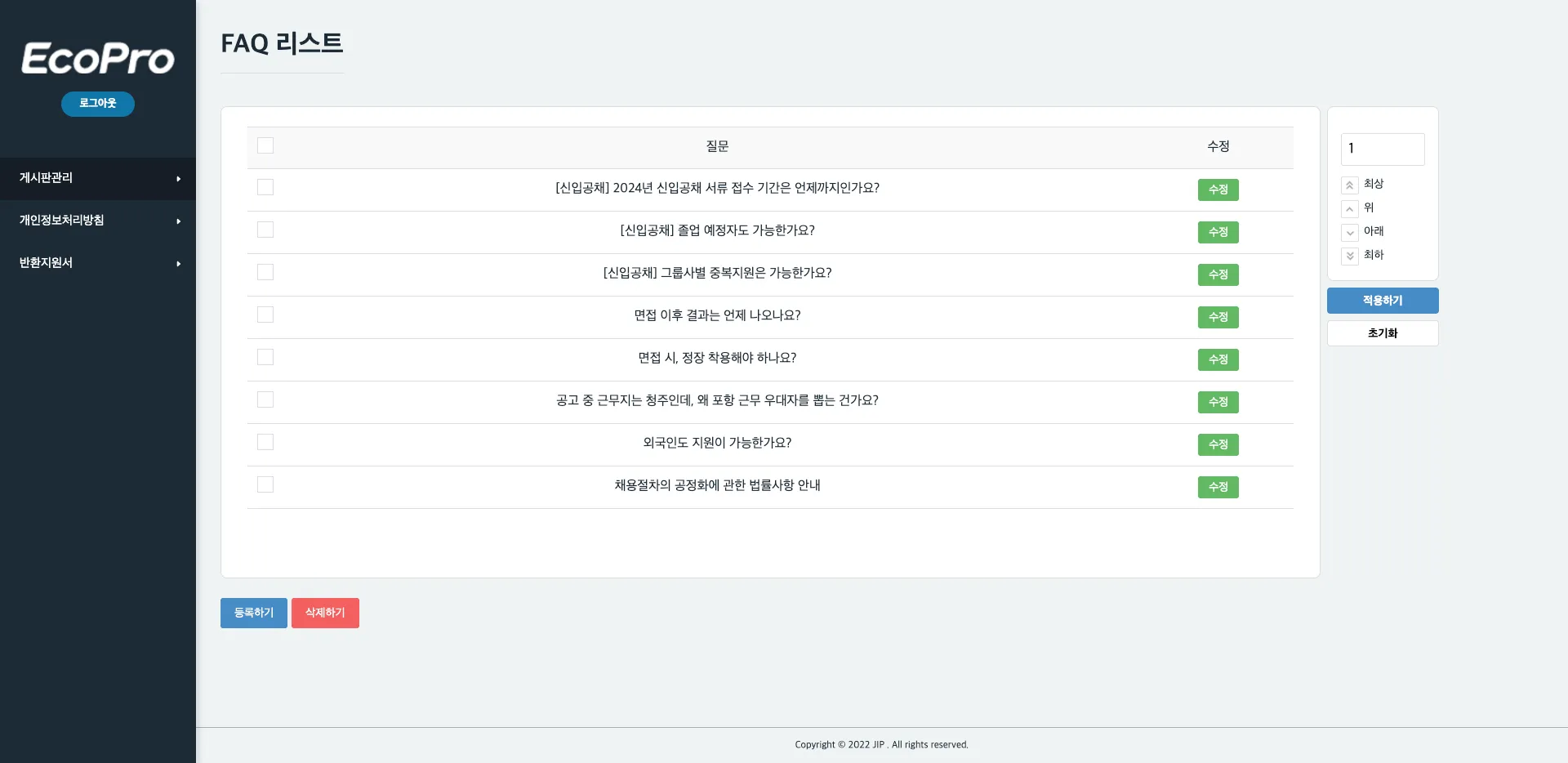The width and height of the screenshot is (1568, 763).
Task: Click the 로그아웃 button
Action: tap(98, 104)
